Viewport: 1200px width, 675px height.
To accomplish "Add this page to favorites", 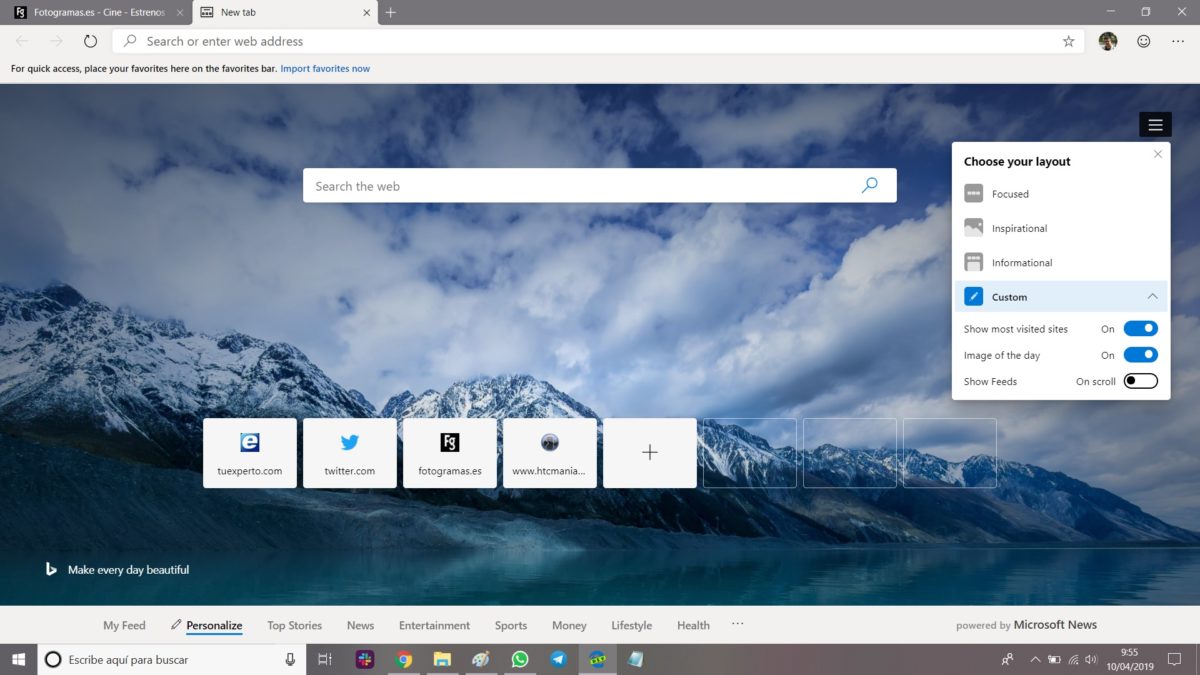I will [1068, 41].
